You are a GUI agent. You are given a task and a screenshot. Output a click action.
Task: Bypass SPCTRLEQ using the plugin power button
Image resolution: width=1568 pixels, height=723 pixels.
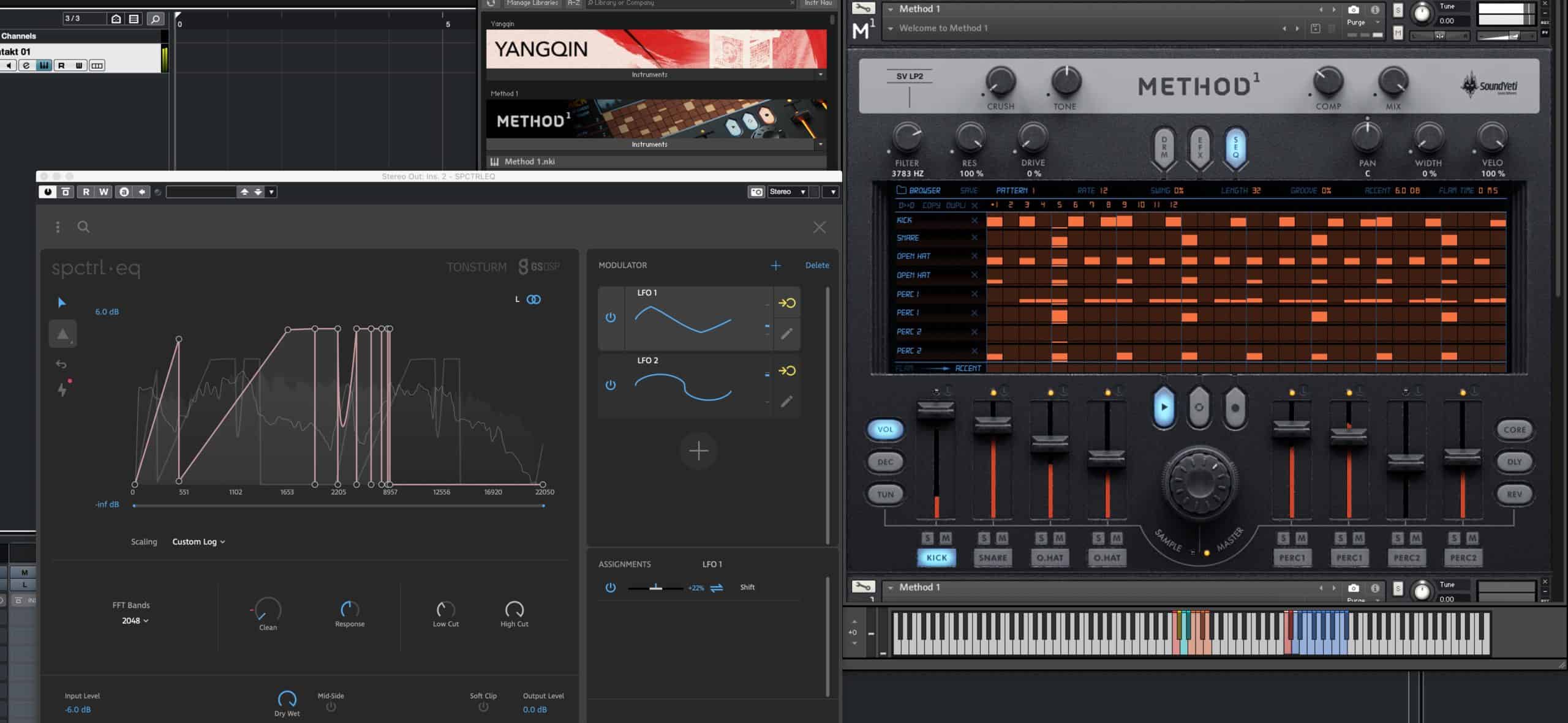[48, 192]
